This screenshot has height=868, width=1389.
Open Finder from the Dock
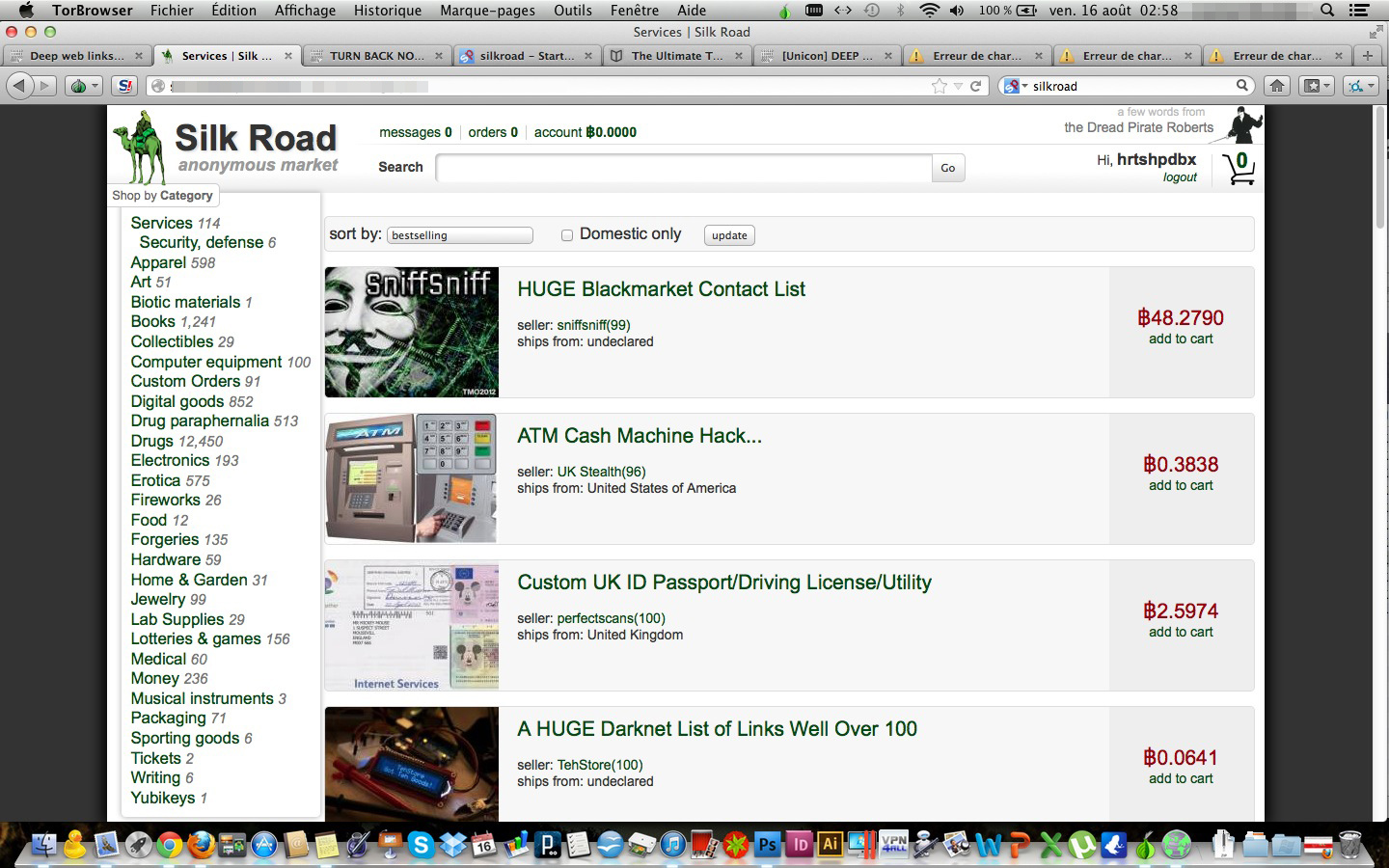(43, 845)
